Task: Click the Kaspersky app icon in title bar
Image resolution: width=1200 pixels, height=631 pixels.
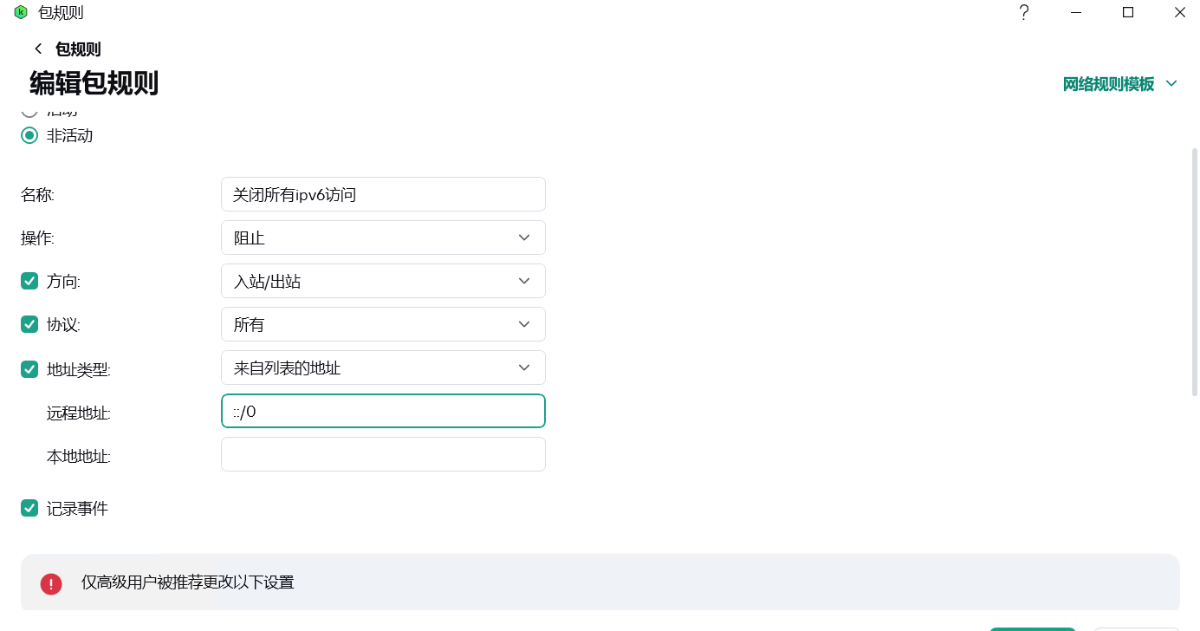Action: click(x=20, y=13)
